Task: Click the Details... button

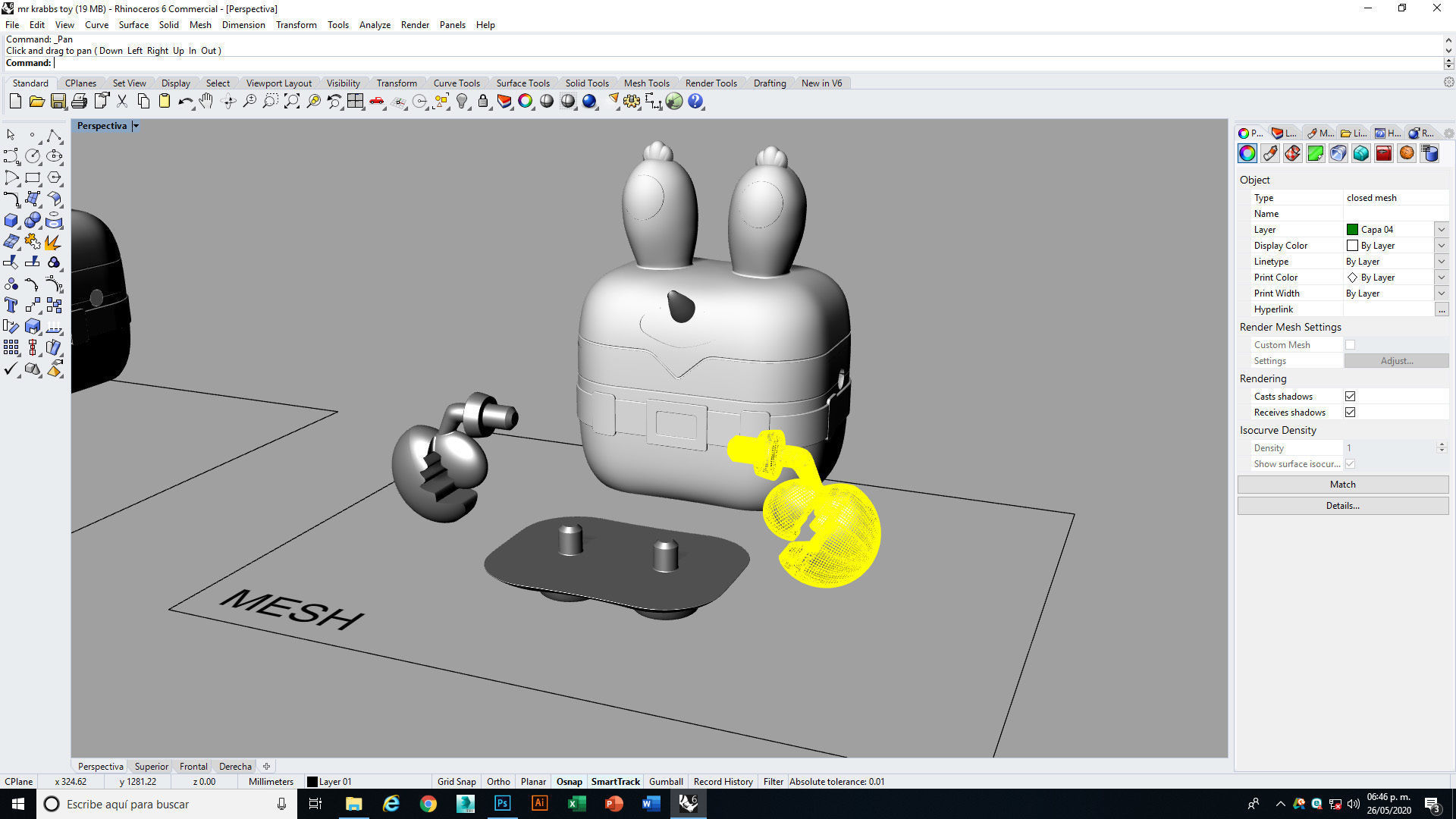Action: 1343,506
